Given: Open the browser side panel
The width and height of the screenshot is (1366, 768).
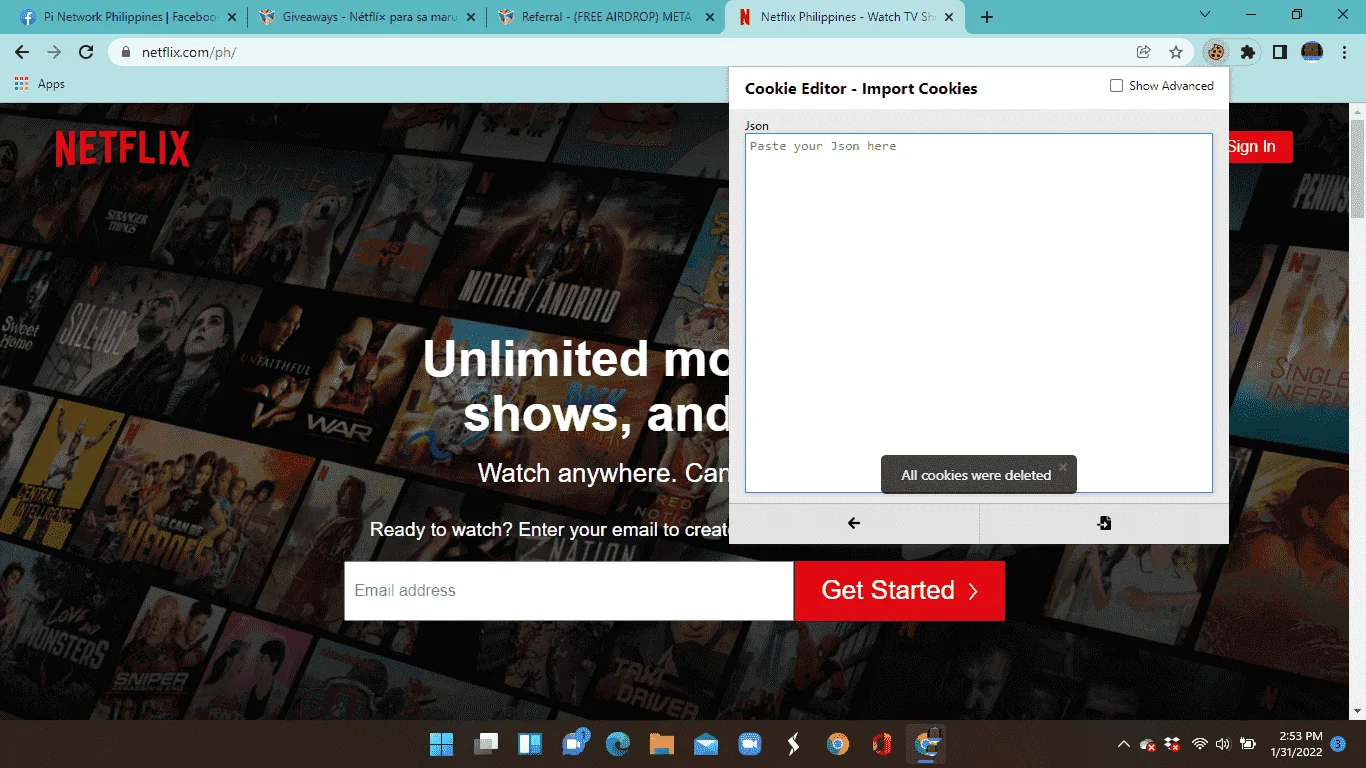Looking at the screenshot, I should coord(1280,52).
